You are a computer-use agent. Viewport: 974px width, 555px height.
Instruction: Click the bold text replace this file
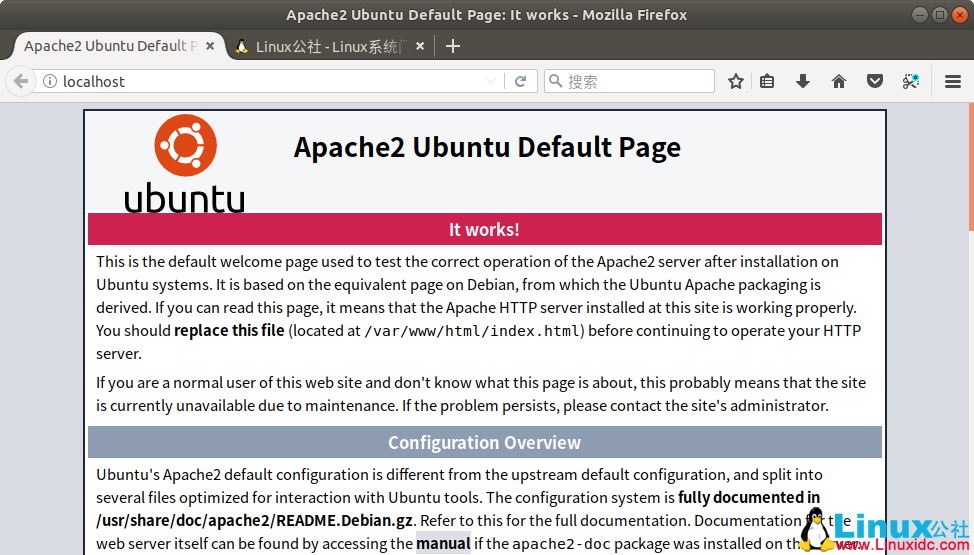point(229,330)
